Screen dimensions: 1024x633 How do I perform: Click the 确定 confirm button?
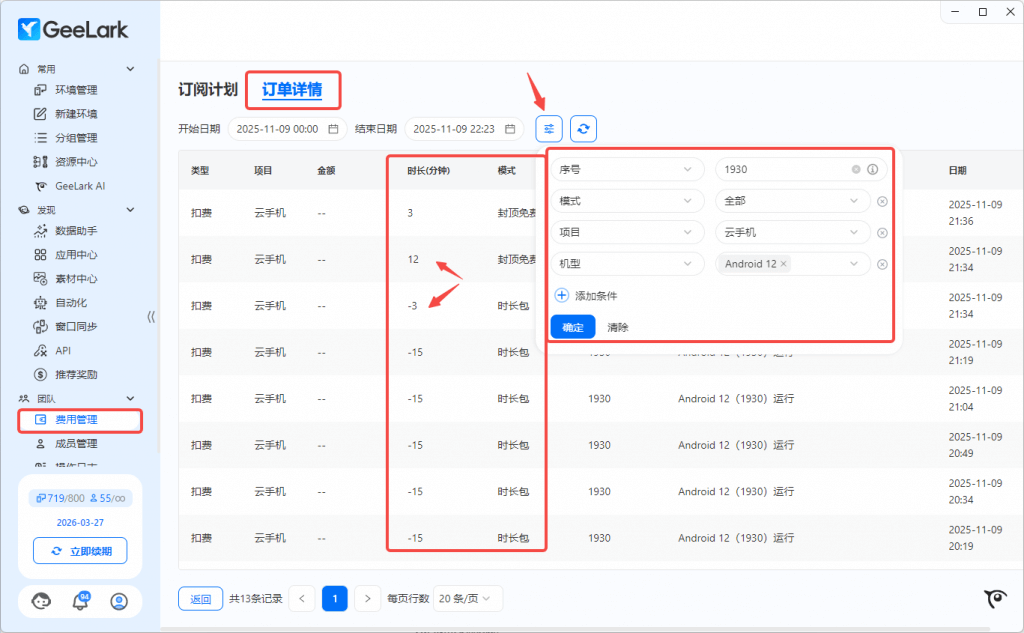coord(572,327)
